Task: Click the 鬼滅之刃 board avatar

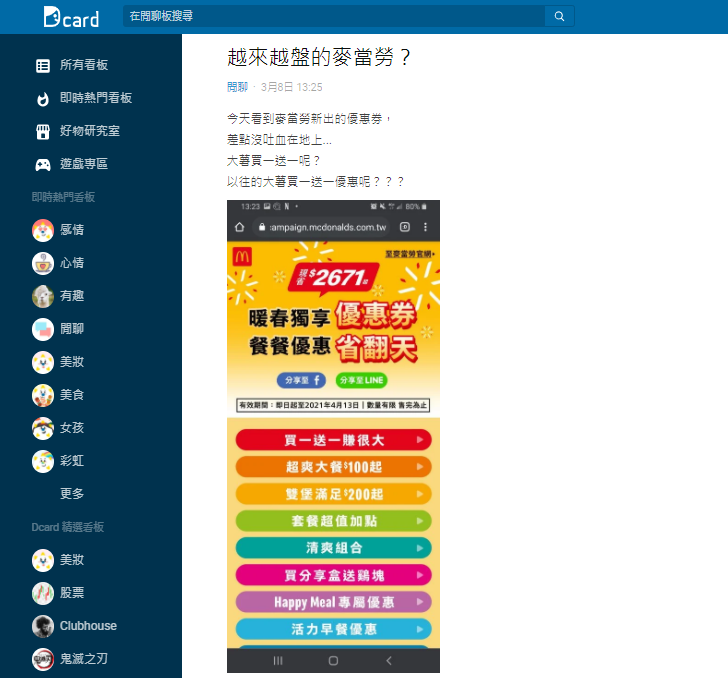Action: click(43, 659)
